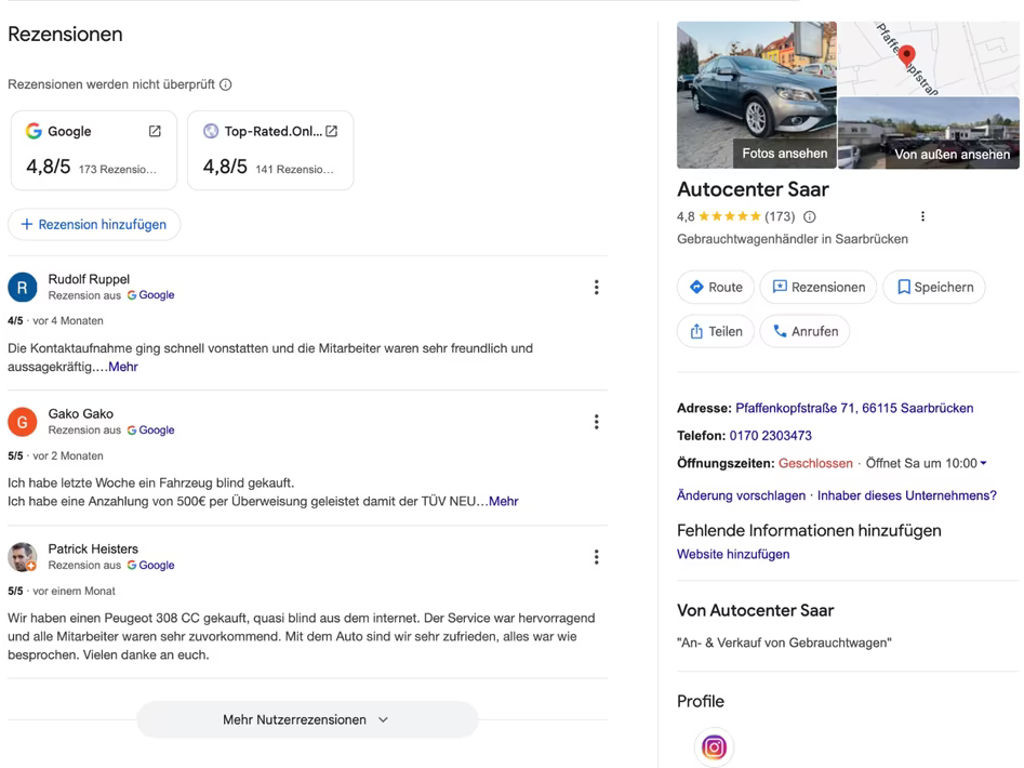
Task: Open options menu for Patrick Heisters' review
Action: [x=596, y=557]
